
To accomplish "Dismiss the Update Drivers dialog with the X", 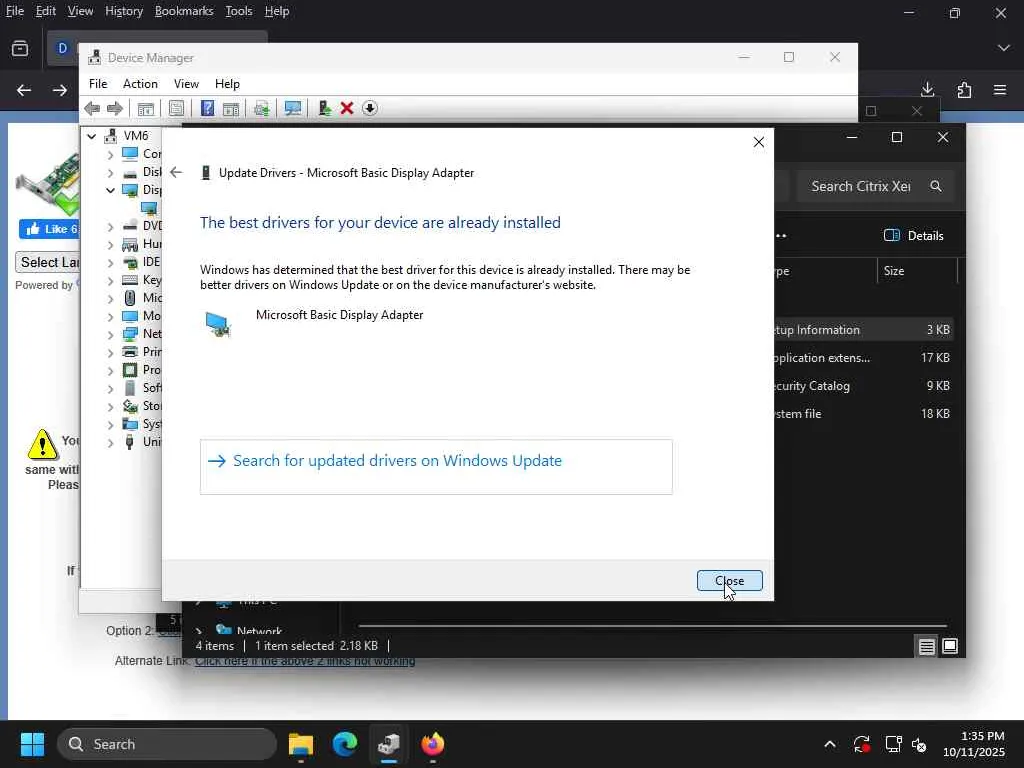I will 758,142.
